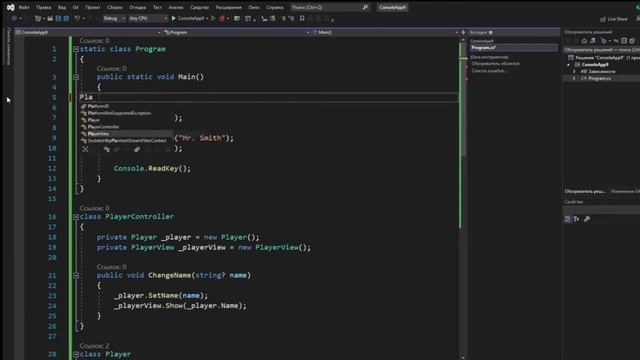Click the property pages wrench icon in Свойства
The height and width of the screenshot is (360, 640).
[x=587, y=219]
